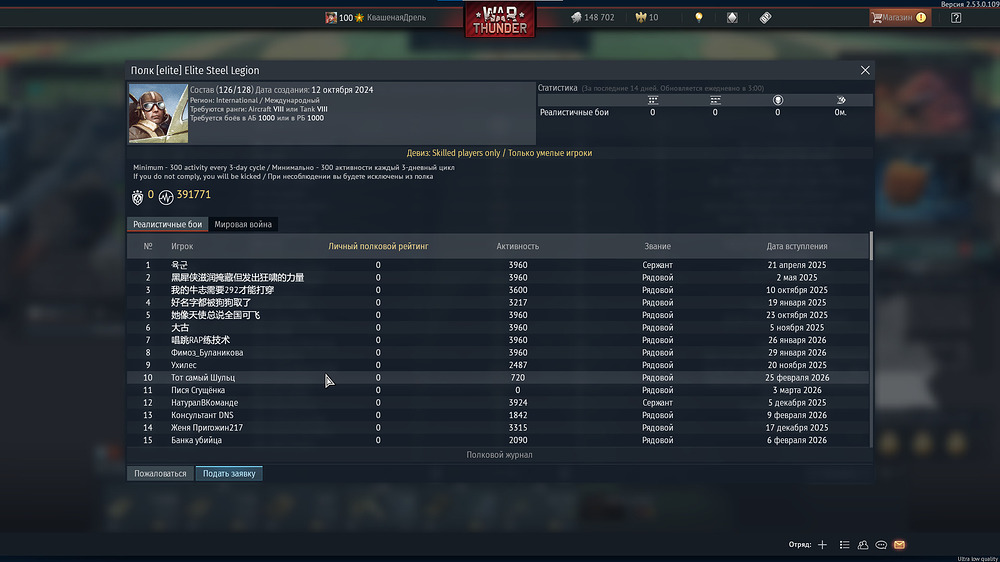The height and width of the screenshot is (562, 1000).
Task: Open the Полковой журнал link
Action: coord(499,455)
